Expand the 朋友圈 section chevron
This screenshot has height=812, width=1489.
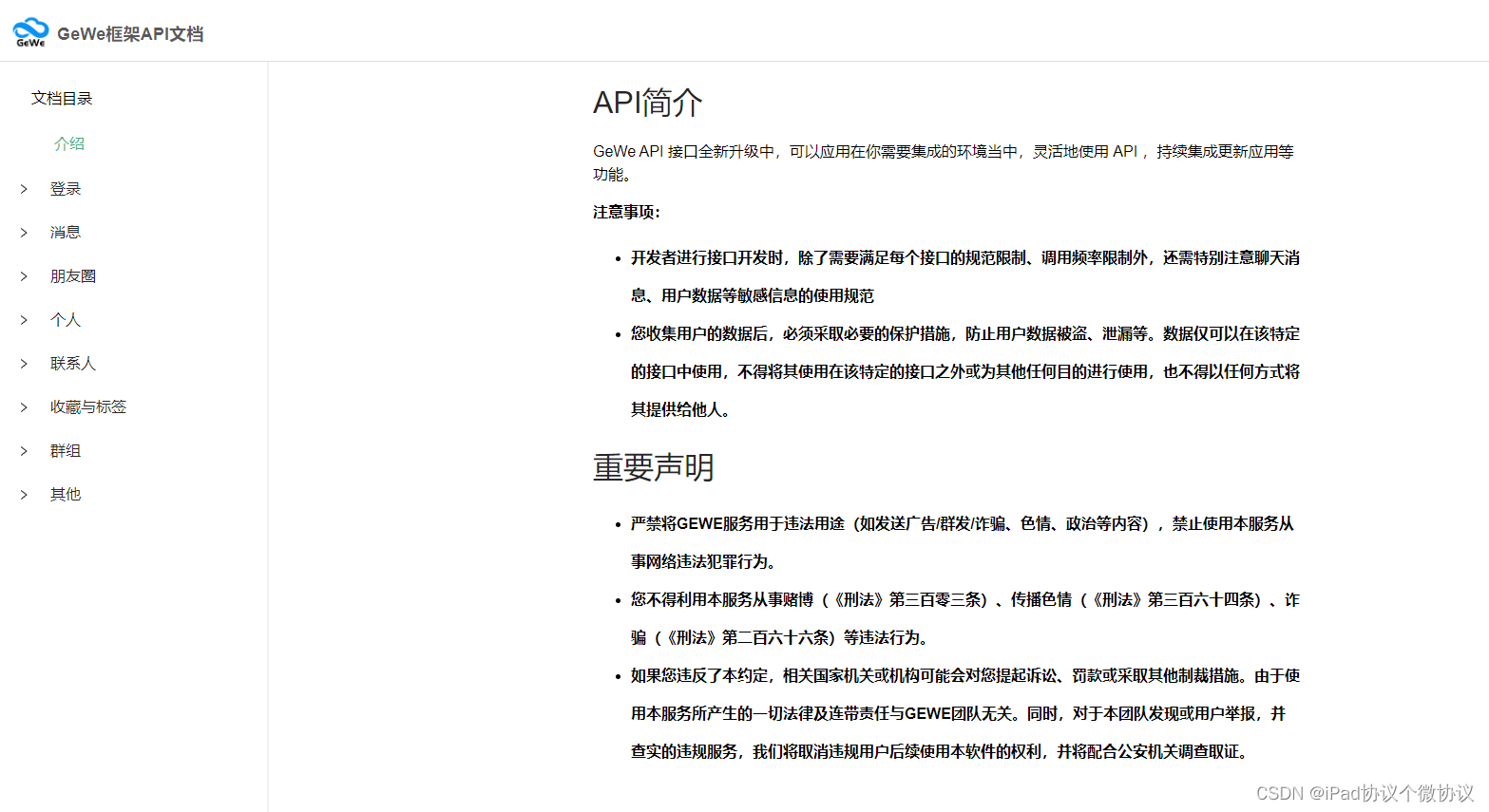pos(24,276)
